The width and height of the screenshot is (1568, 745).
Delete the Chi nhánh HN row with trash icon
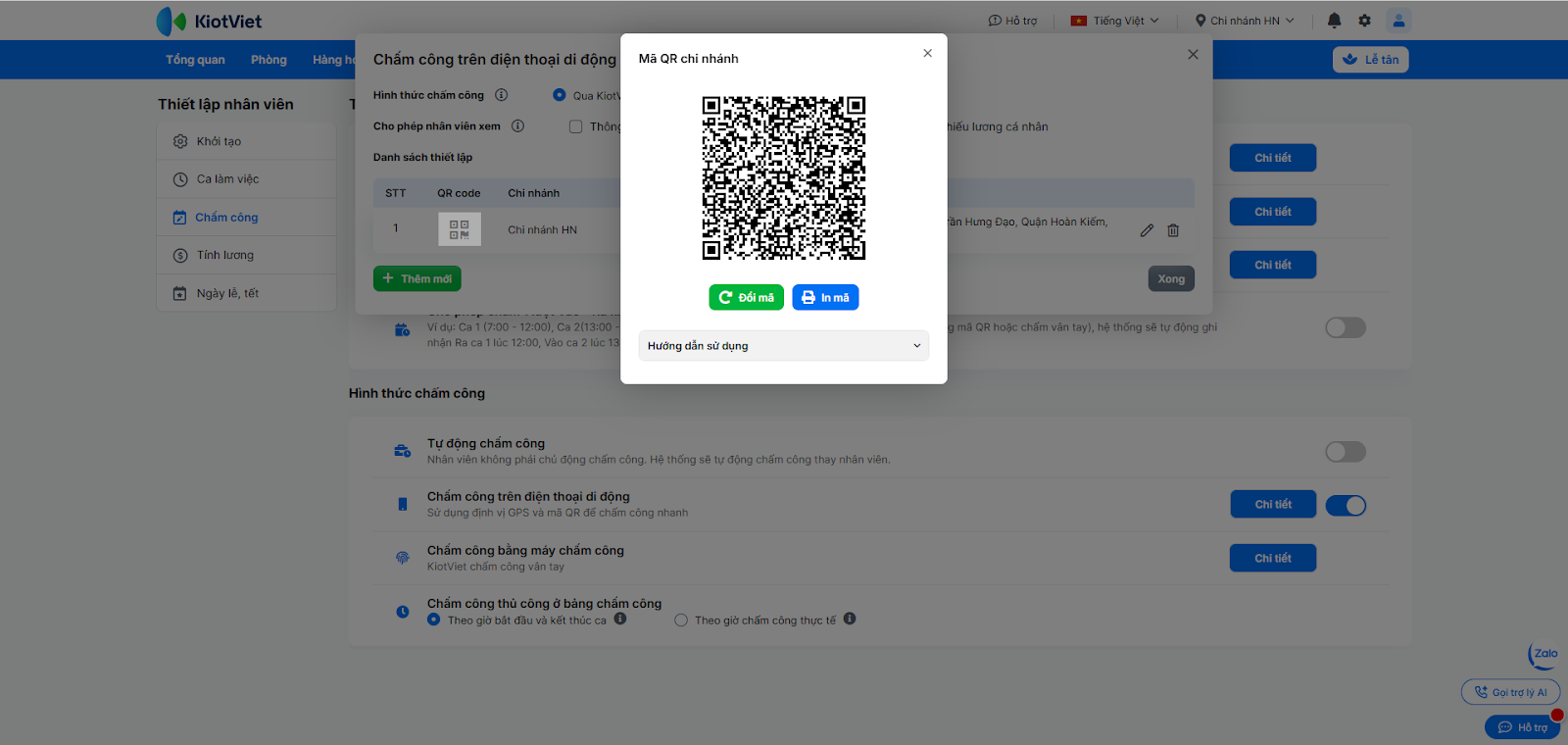(1173, 230)
